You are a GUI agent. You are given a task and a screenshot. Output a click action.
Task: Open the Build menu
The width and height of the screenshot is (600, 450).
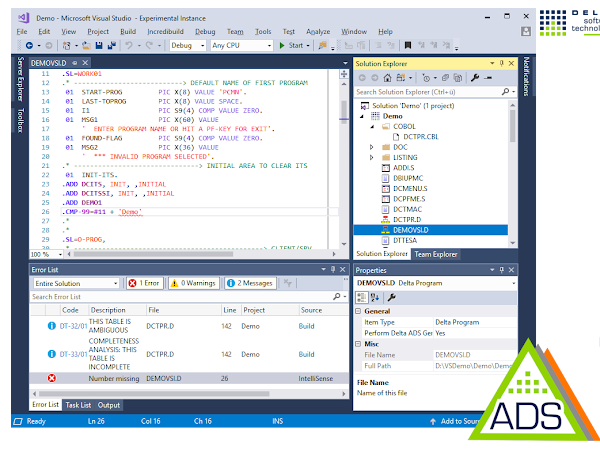pyautogui.click(x=128, y=32)
